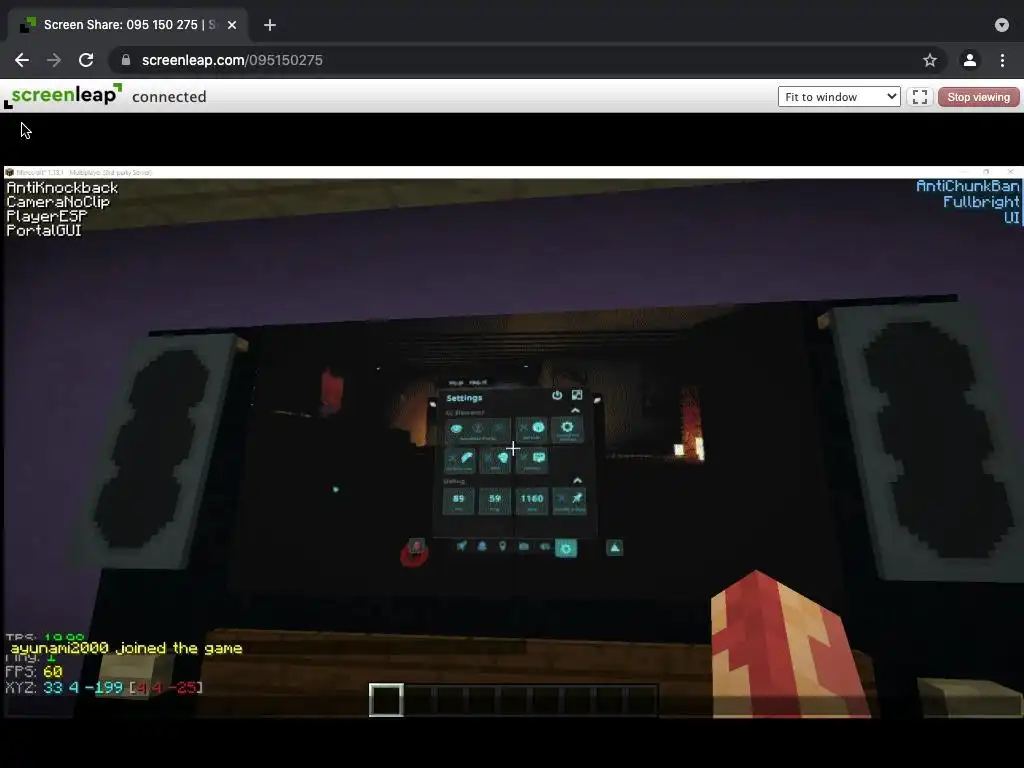Click the Stop viewing button

(x=978, y=97)
